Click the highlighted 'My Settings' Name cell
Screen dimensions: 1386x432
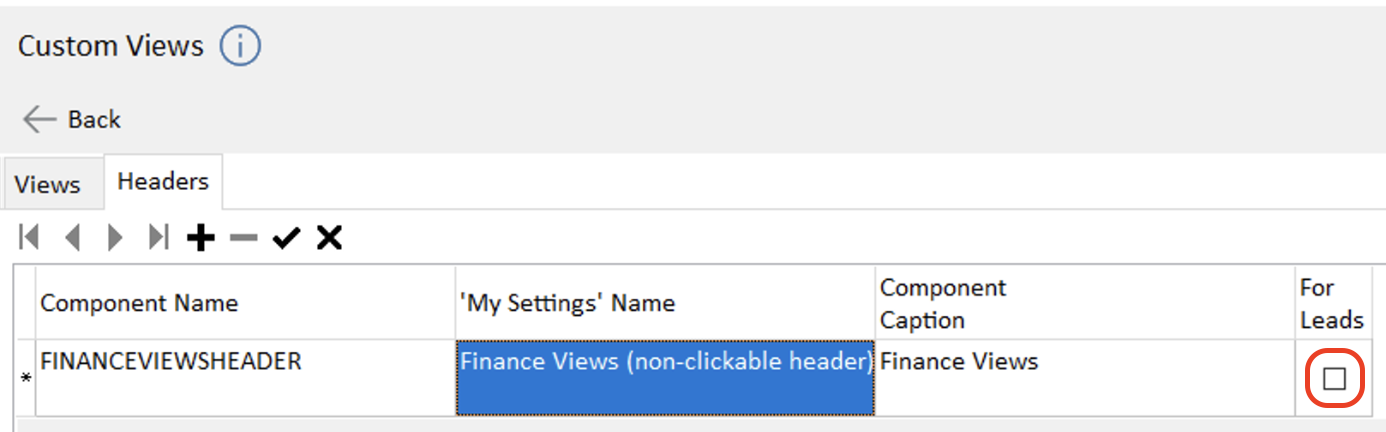(665, 378)
